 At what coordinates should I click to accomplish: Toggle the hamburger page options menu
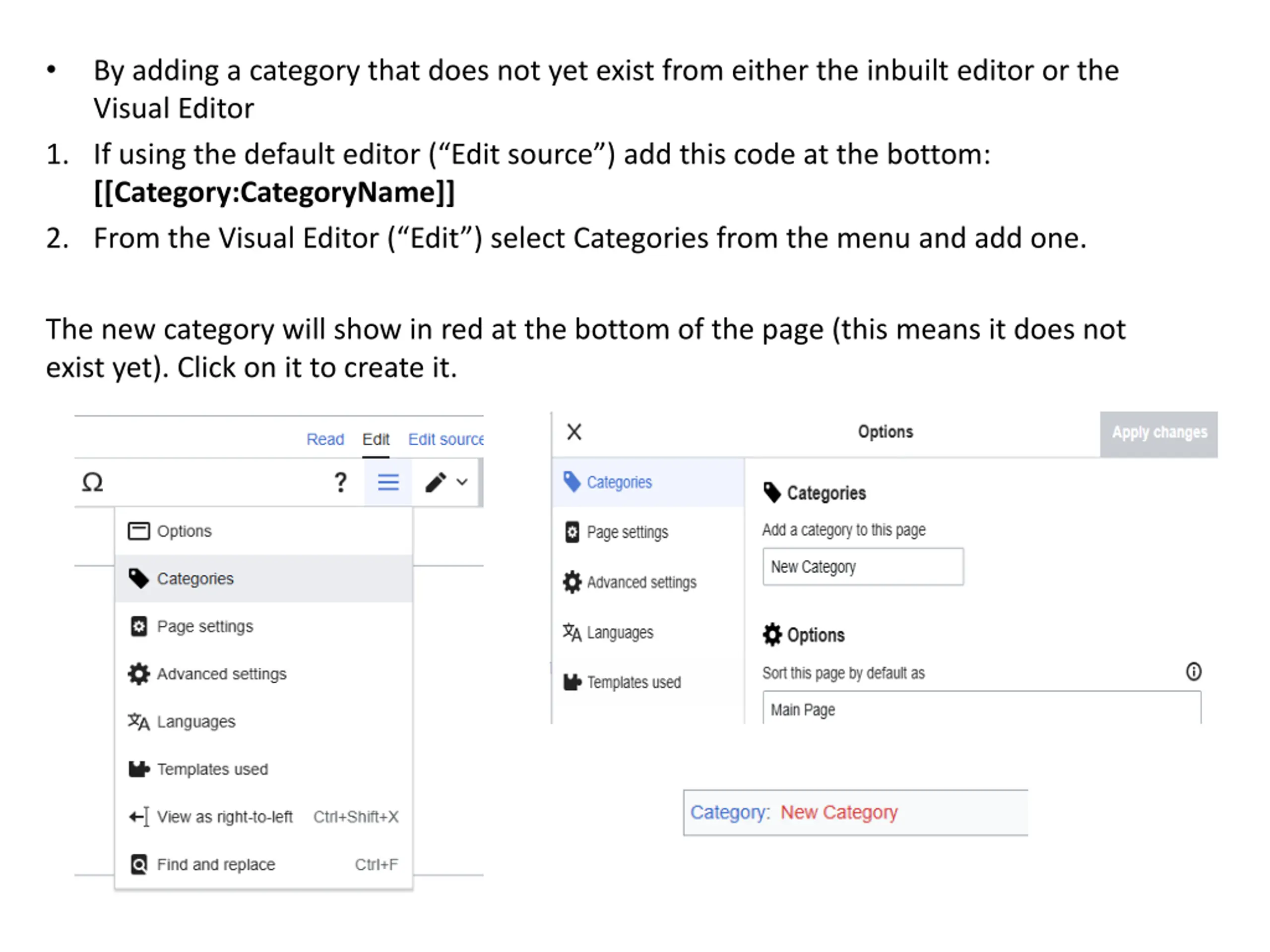[388, 482]
